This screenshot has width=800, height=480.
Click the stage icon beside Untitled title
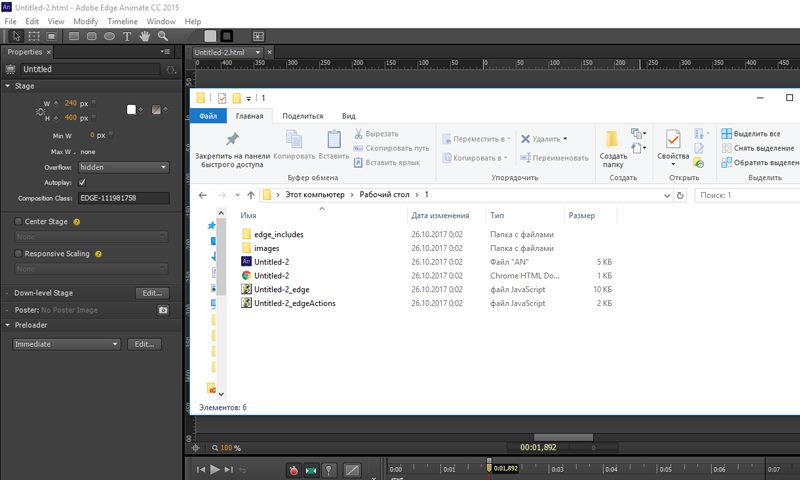click(x=10, y=69)
